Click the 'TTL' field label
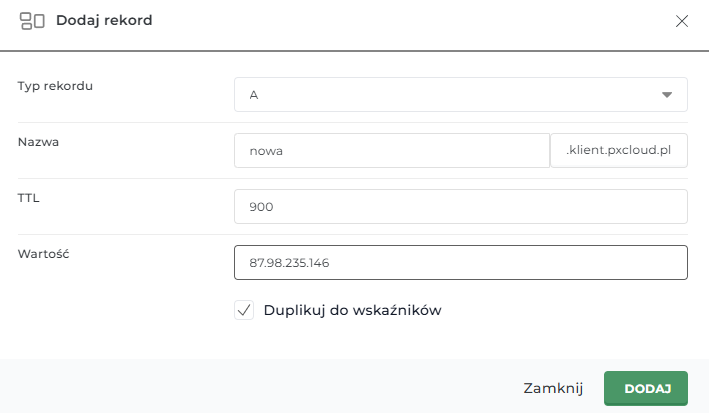Viewport: 709px width, 413px height. click(x=28, y=198)
